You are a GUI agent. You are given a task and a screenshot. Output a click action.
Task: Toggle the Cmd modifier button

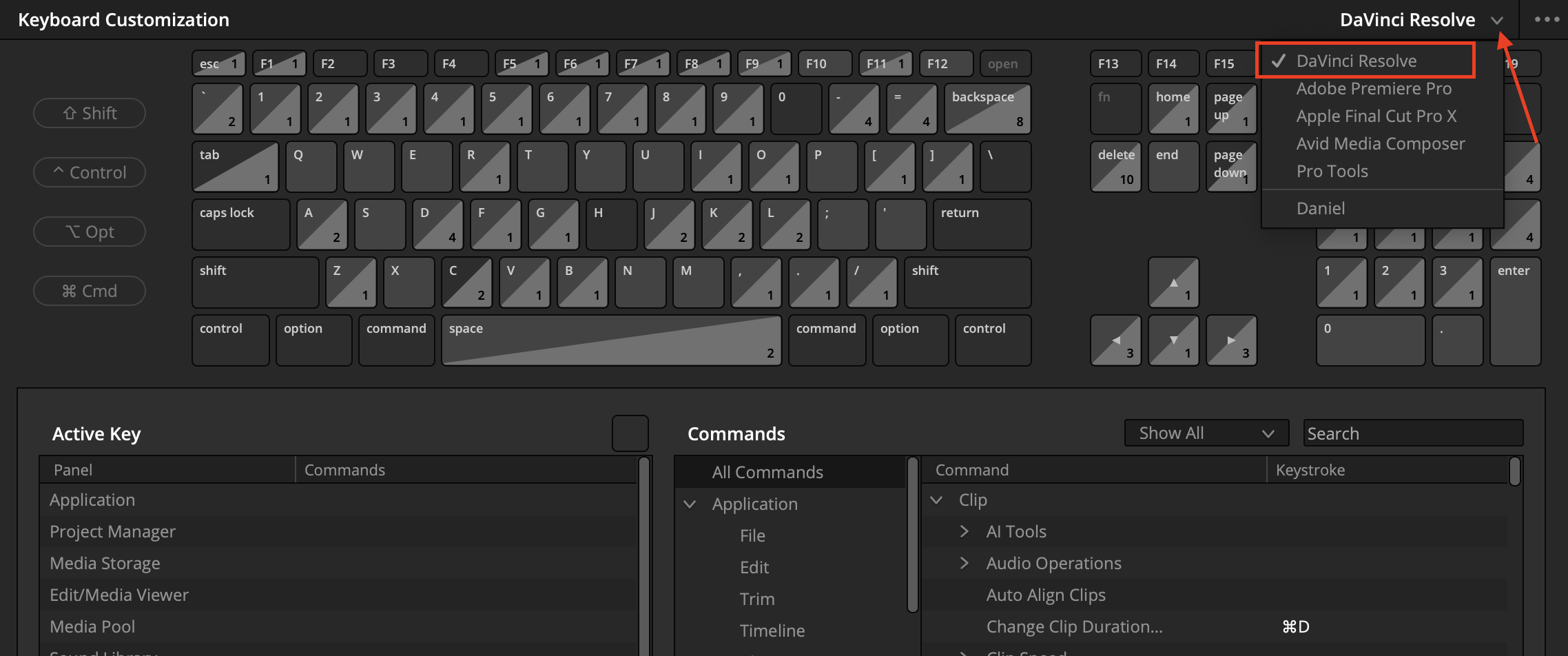(90, 291)
